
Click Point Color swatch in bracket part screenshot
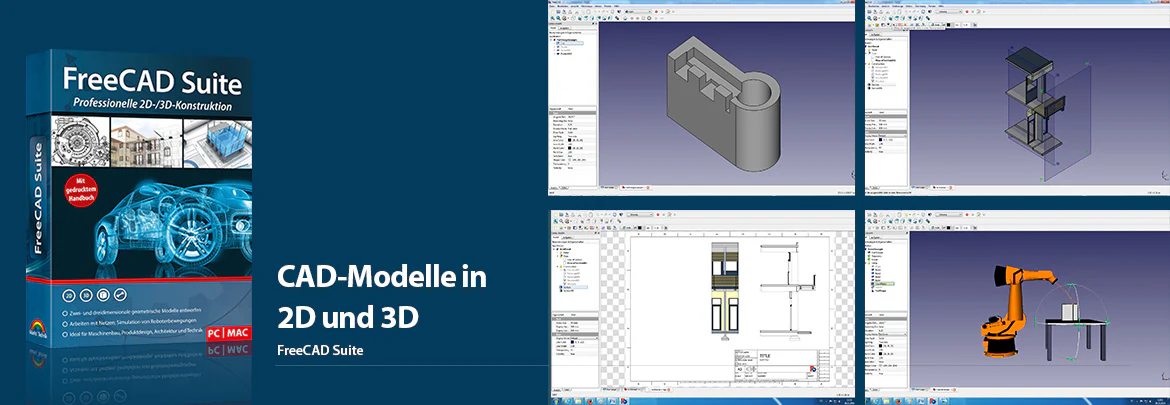pos(569,148)
